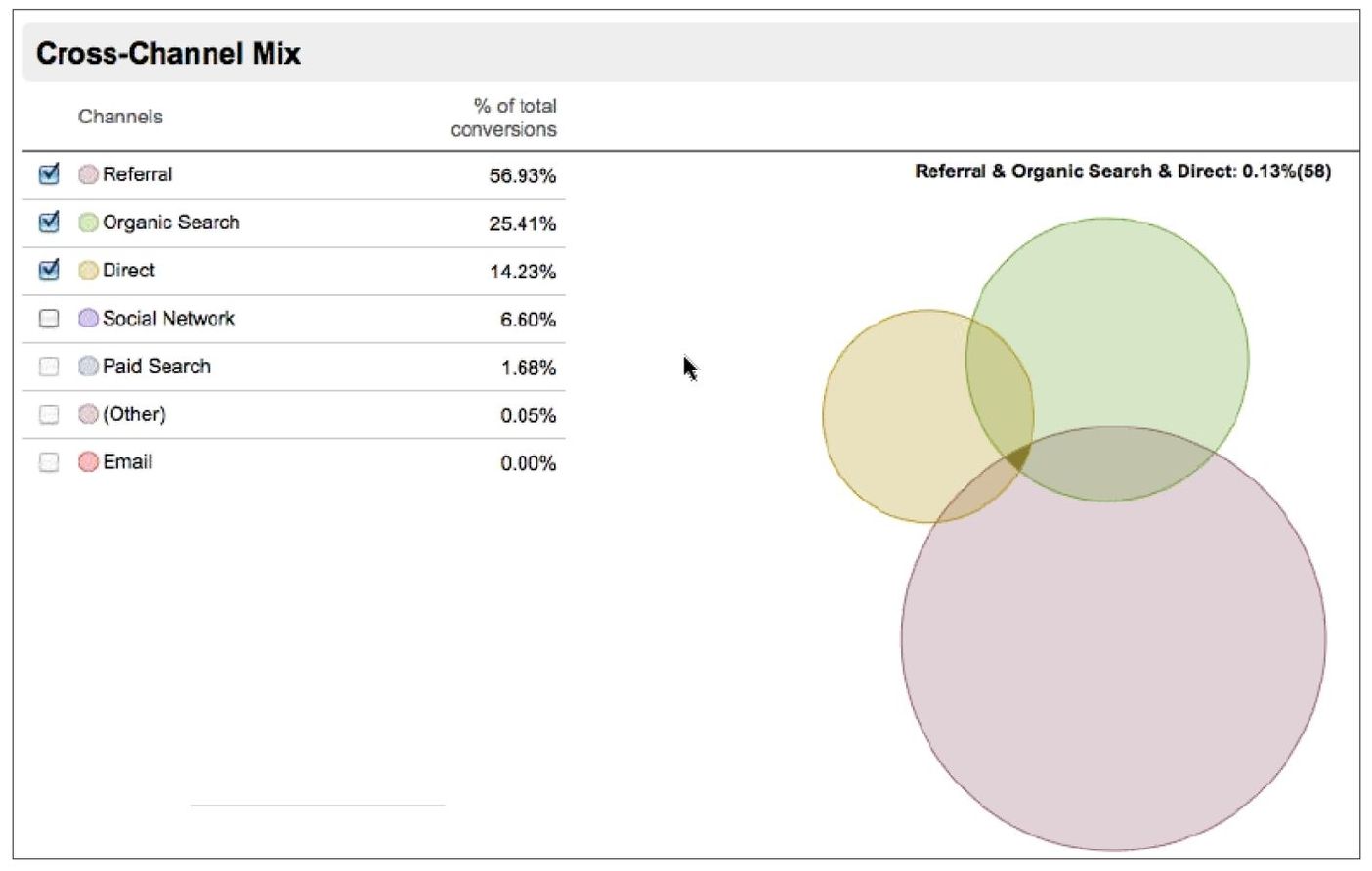
Task: Select the Email channel checkbox
Action: [x=49, y=462]
